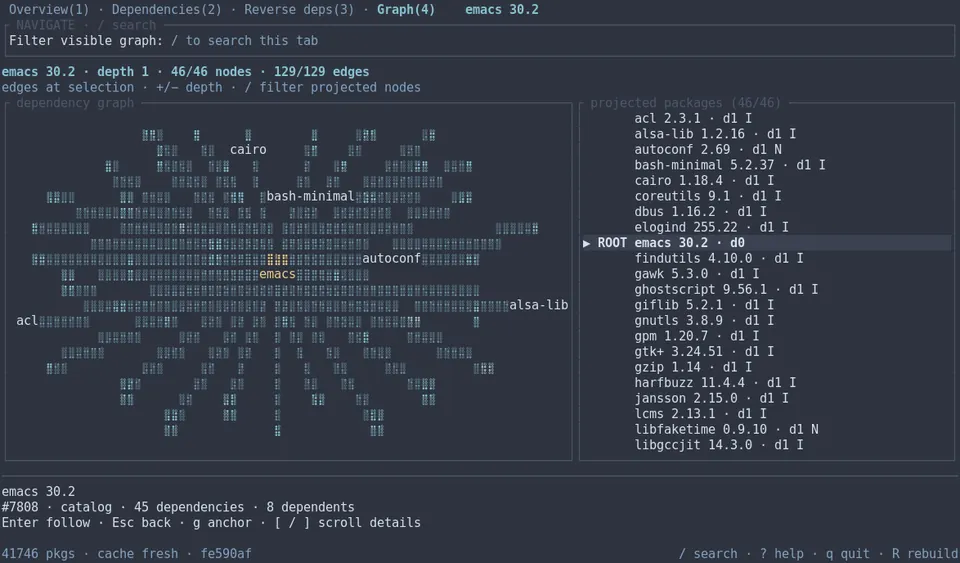Screen dimensions: 960x563
Task: Click the '#7808' package id text
Action: [x=20, y=507]
